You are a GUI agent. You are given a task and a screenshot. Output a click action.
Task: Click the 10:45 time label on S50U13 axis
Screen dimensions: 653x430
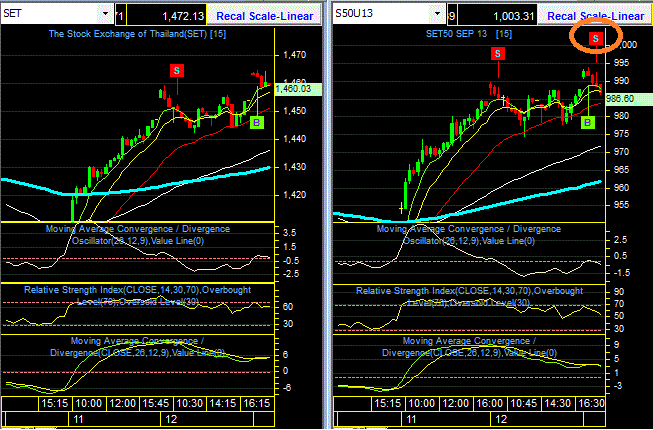pyautogui.click(x=522, y=403)
